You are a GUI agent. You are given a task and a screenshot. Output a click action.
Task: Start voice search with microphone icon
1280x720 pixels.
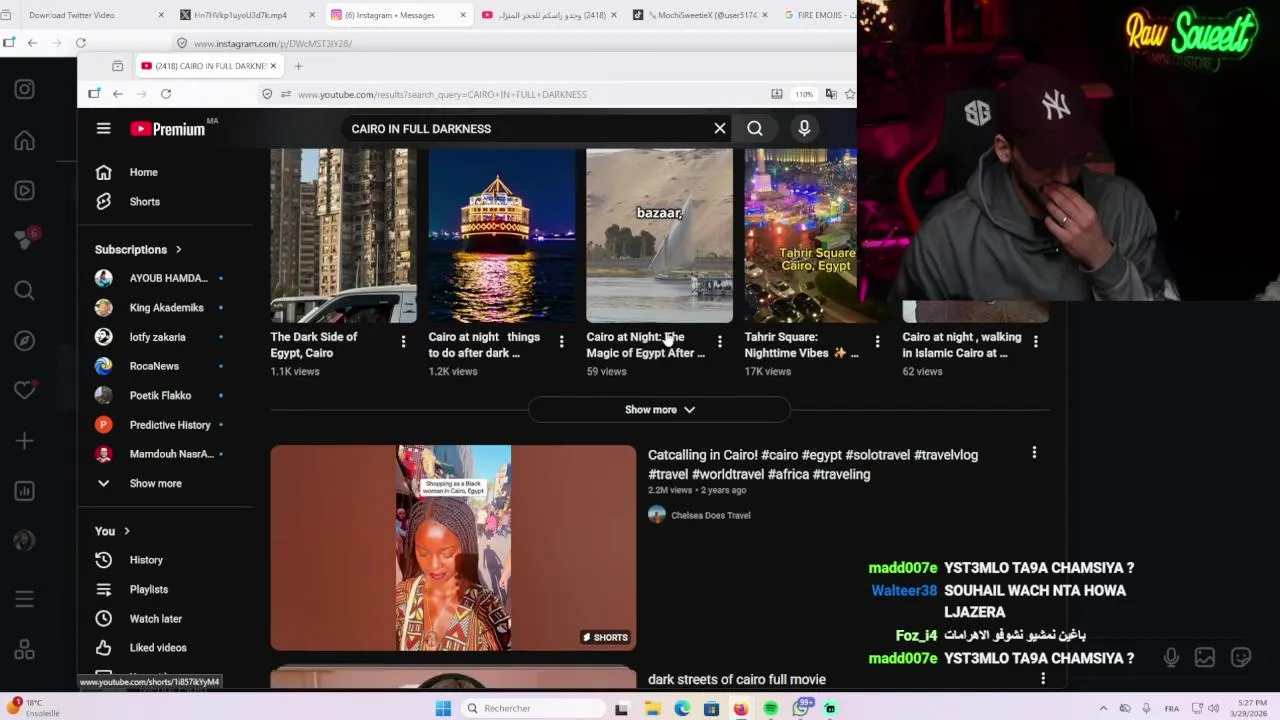pyautogui.click(x=804, y=128)
